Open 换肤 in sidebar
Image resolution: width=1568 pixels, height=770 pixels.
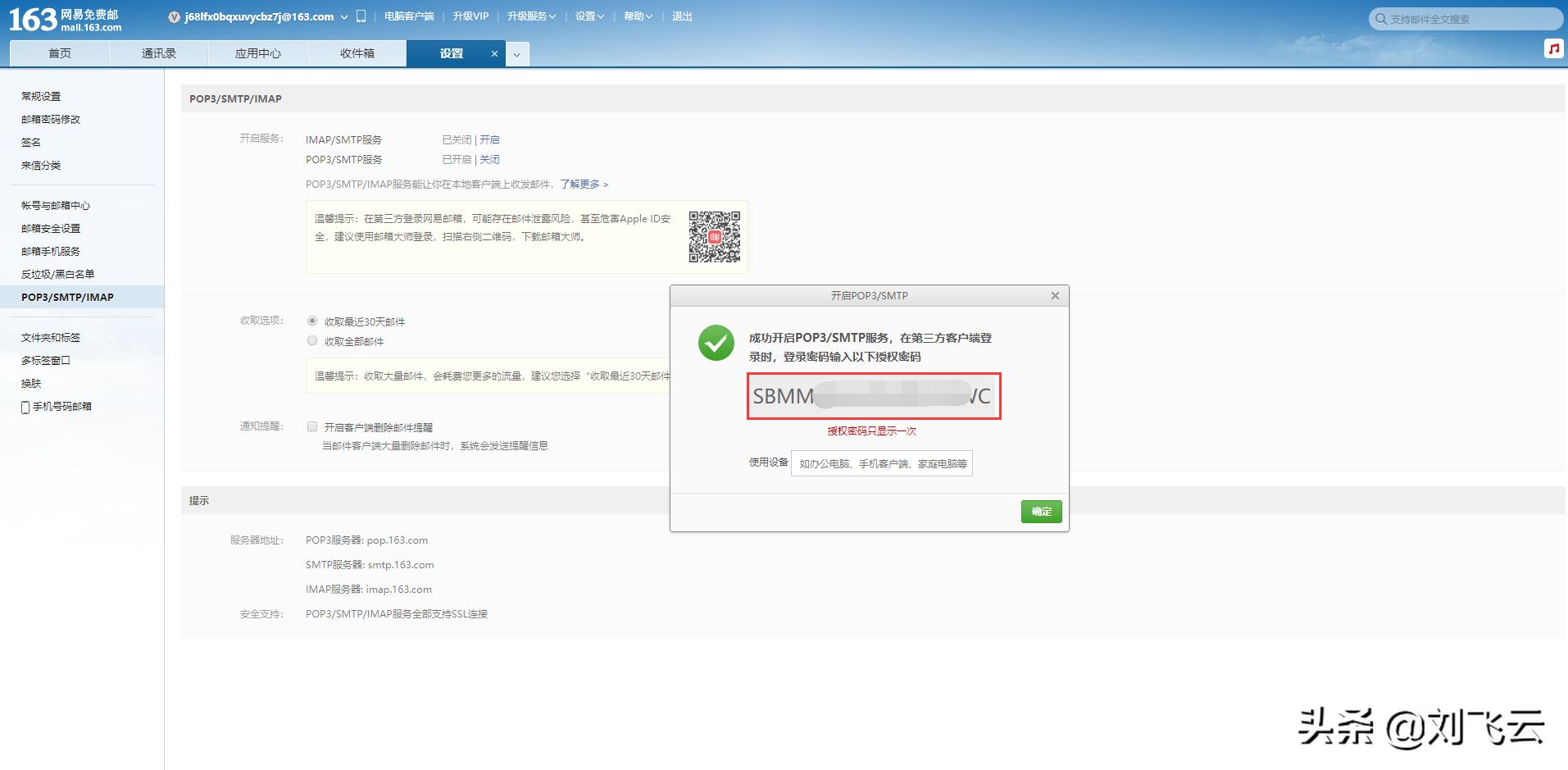coord(31,384)
